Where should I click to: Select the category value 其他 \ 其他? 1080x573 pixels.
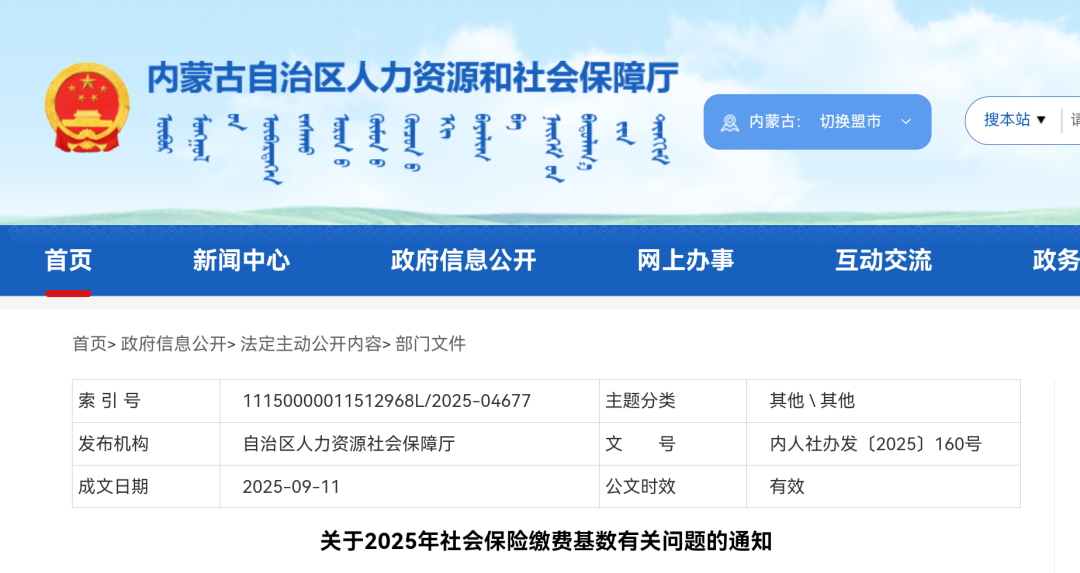tap(812, 401)
